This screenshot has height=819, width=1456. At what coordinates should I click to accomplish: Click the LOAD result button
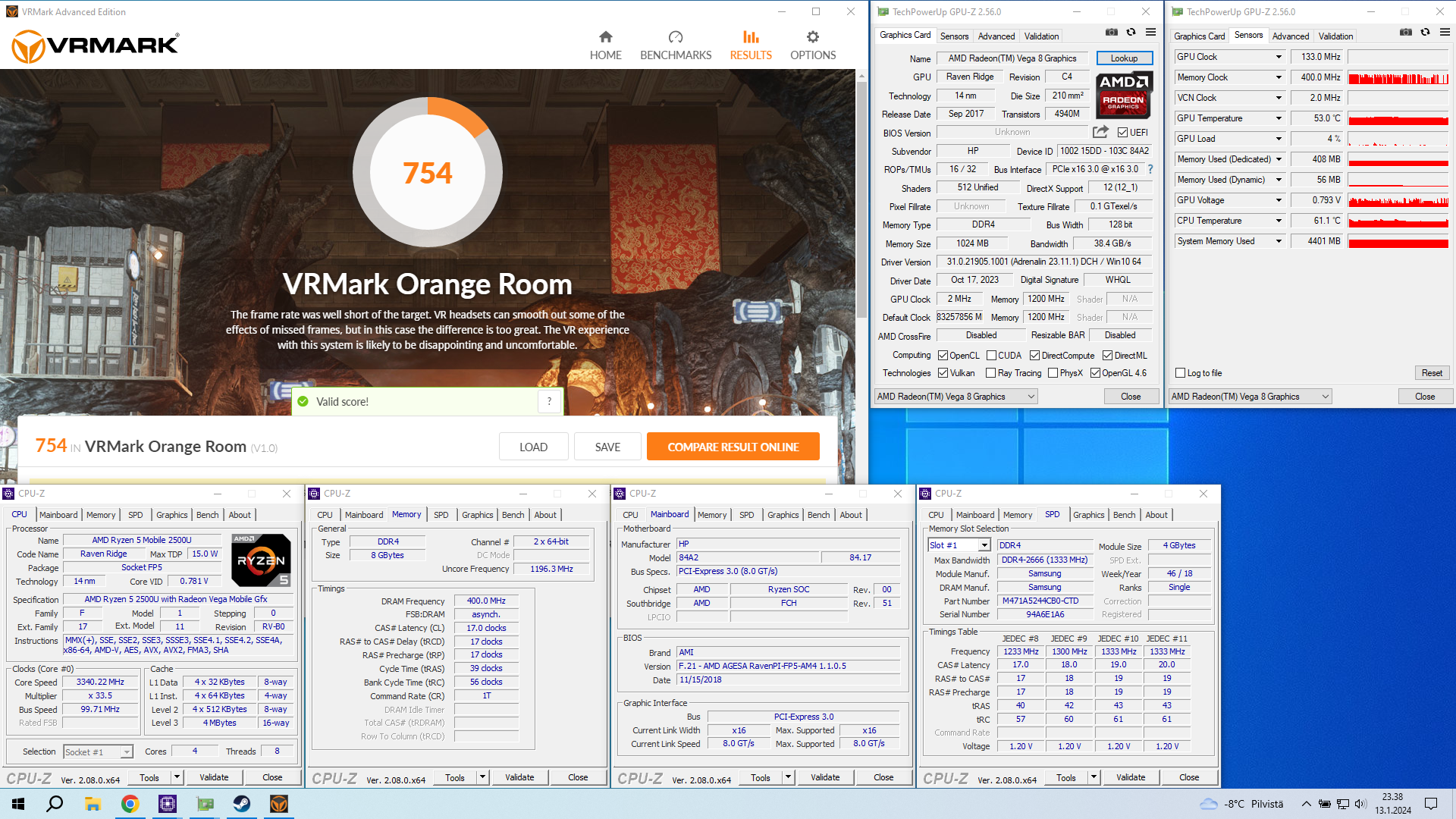click(x=533, y=447)
